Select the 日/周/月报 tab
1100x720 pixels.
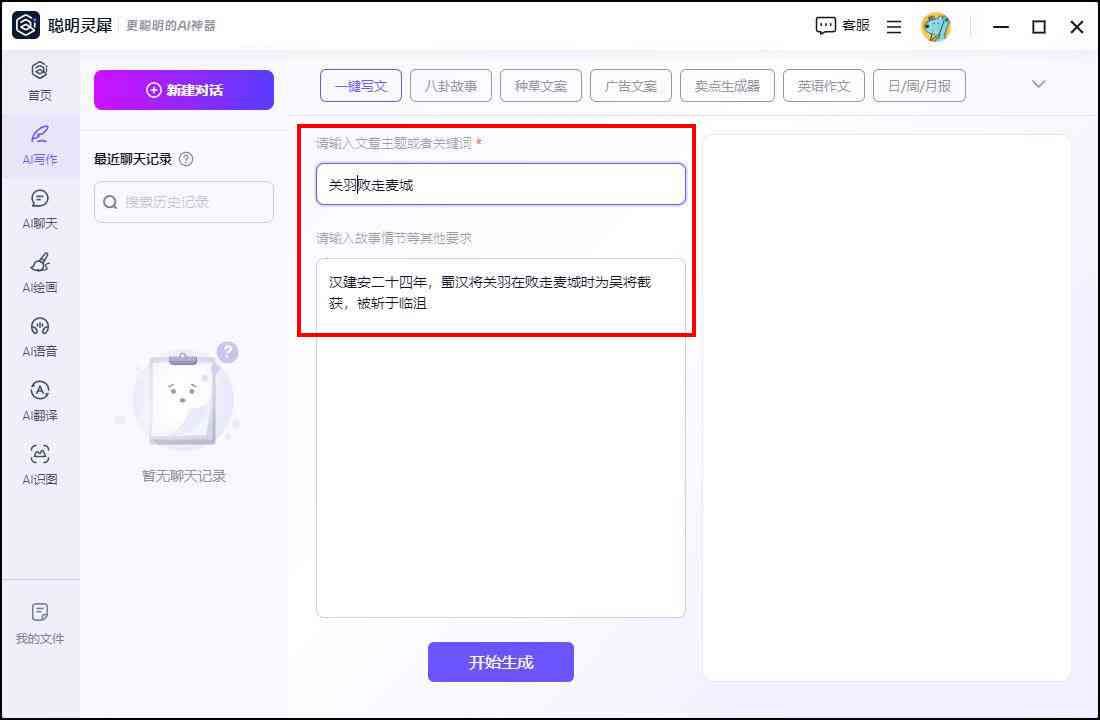[x=919, y=86]
